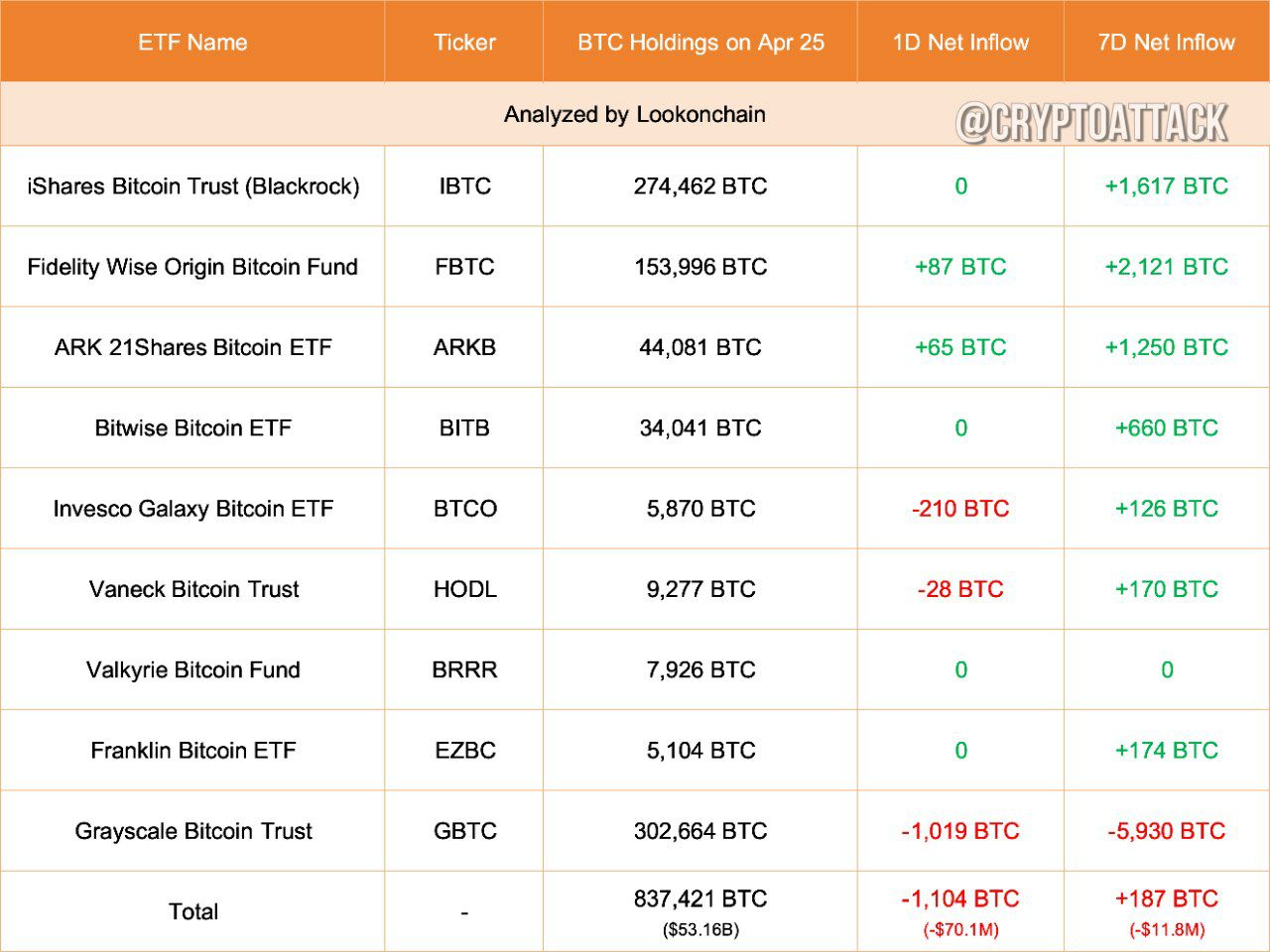Select the ARKB ticker cell
The width and height of the screenshot is (1270, 952).
tap(464, 348)
